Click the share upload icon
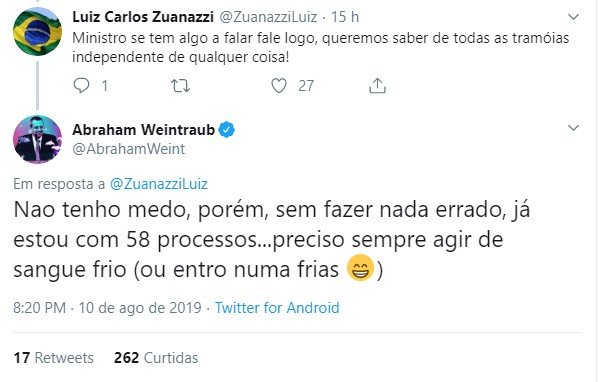This screenshot has width=599, height=382. point(377,86)
